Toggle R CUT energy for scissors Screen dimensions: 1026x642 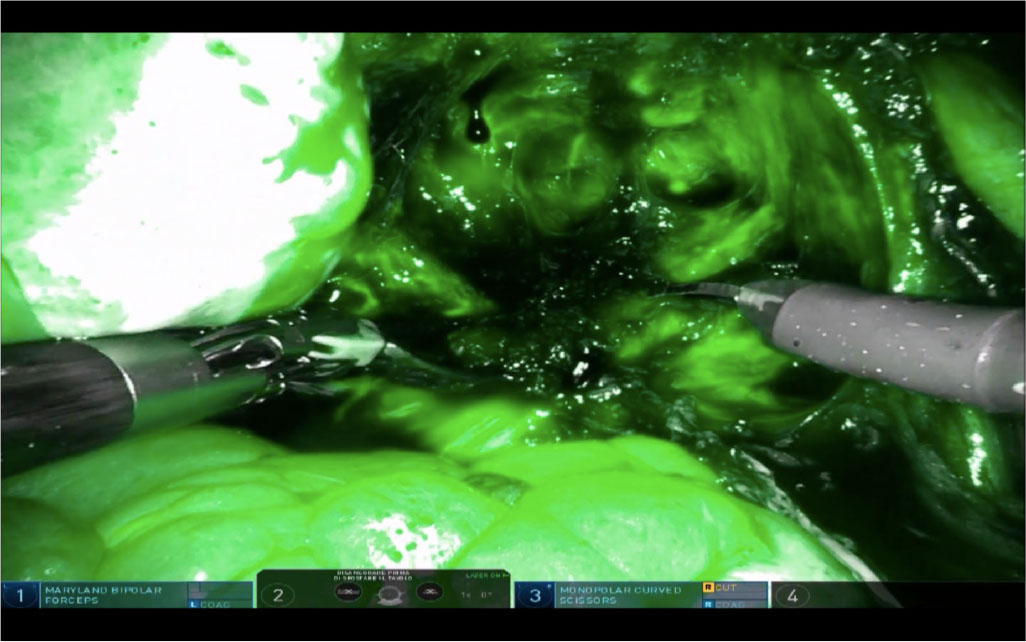727,588
